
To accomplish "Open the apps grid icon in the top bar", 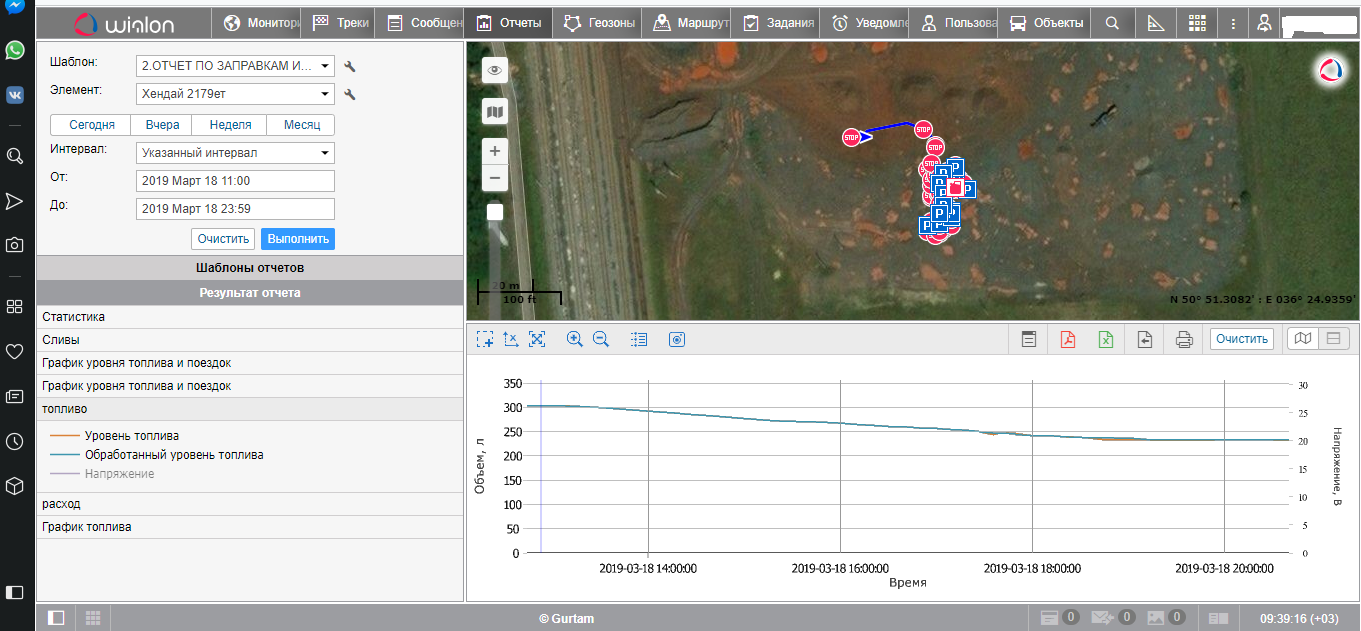I will coord(1196,23).
